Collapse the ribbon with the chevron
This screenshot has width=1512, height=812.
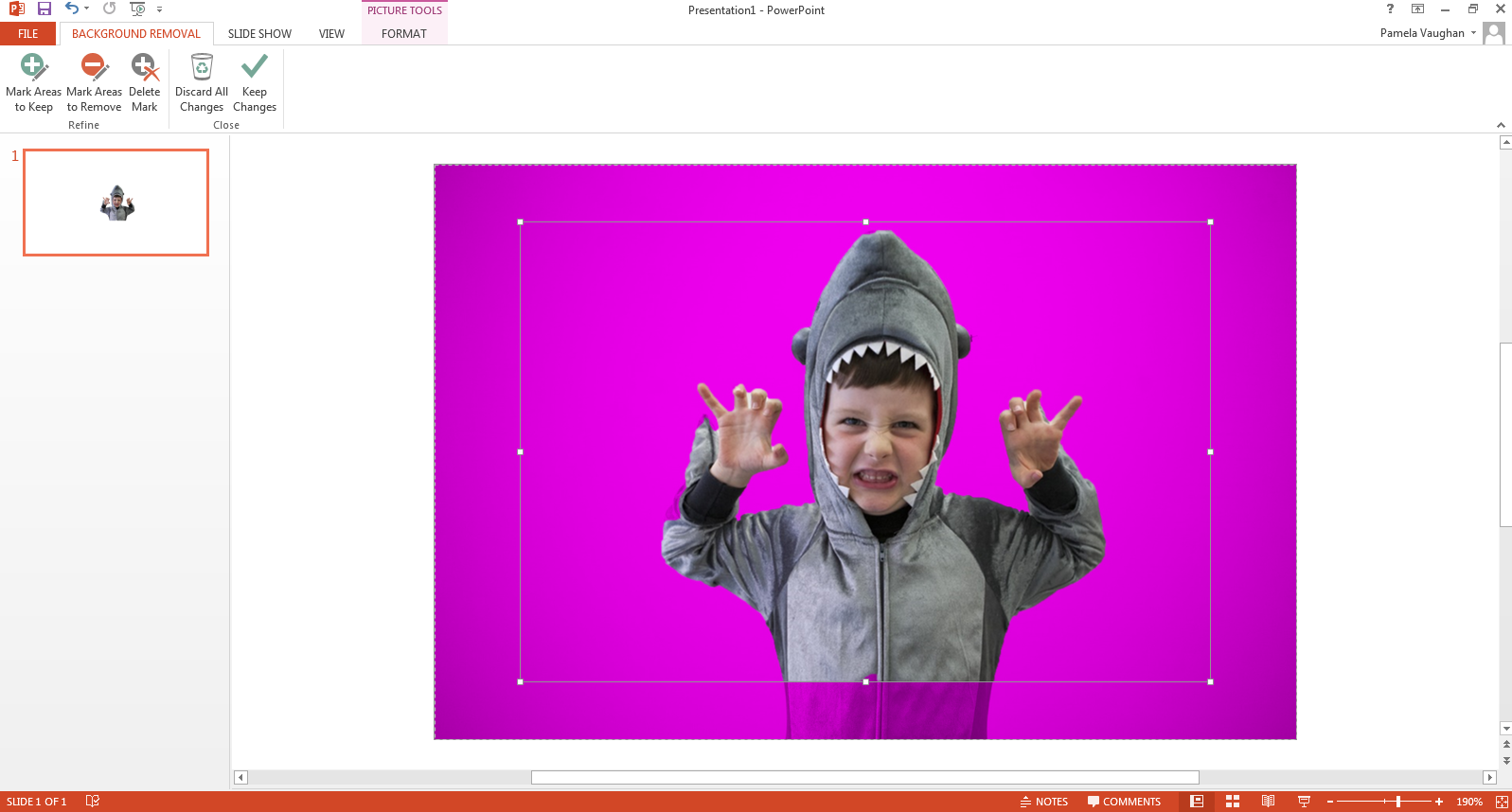[1501, 125]
